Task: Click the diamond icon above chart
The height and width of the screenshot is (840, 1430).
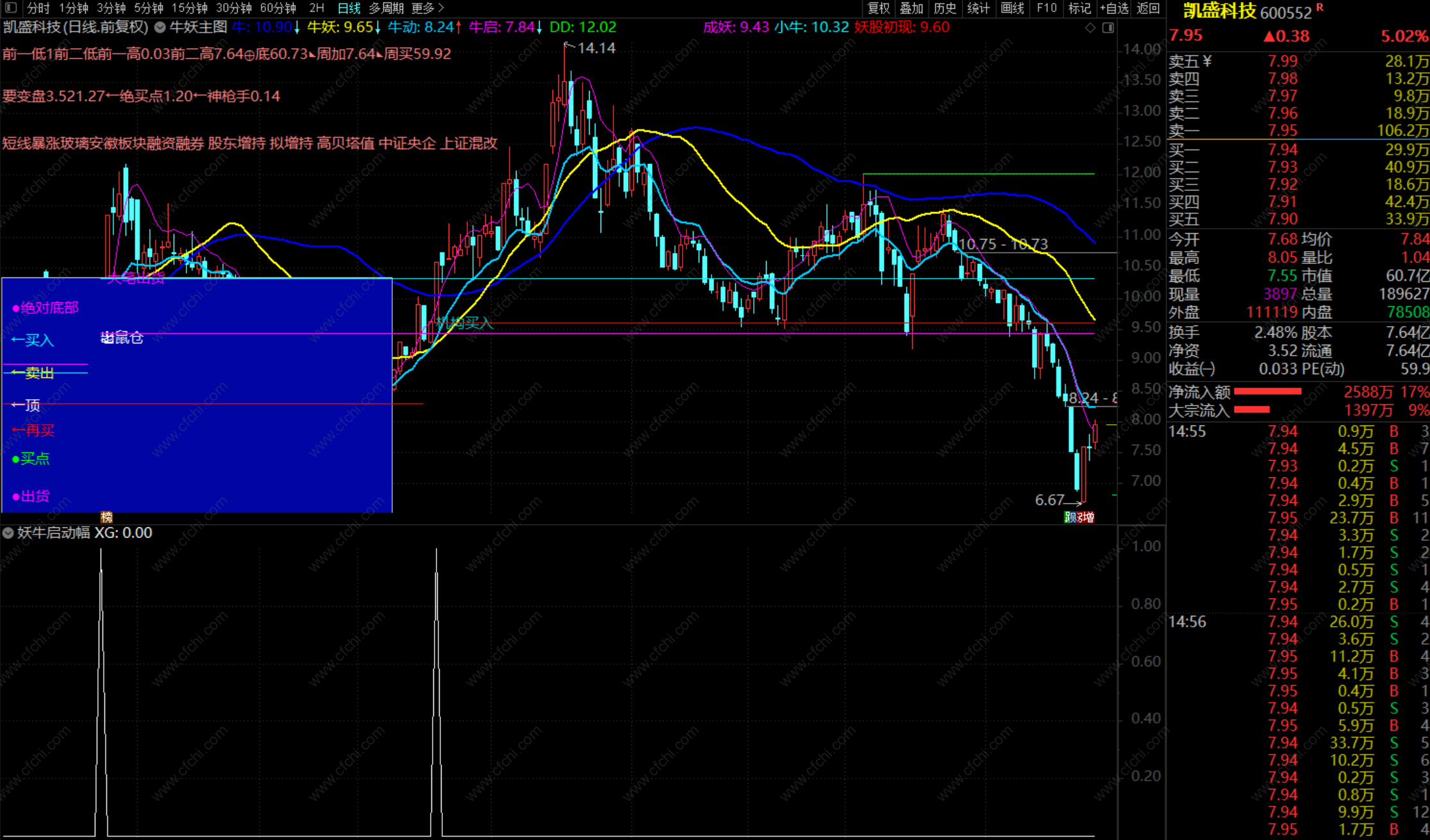Action: point(1090,28)
